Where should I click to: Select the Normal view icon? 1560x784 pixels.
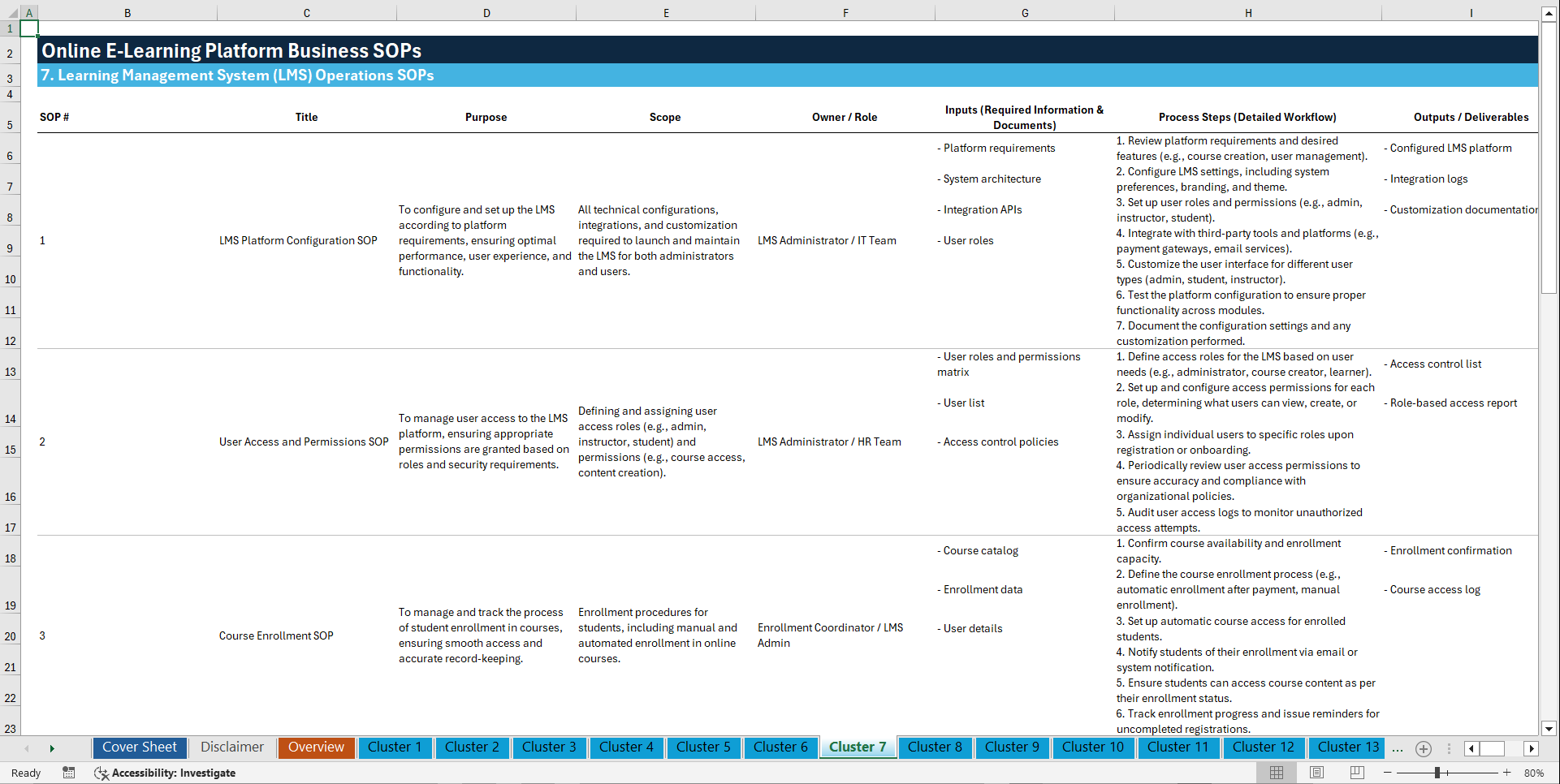coord(1276,773)
